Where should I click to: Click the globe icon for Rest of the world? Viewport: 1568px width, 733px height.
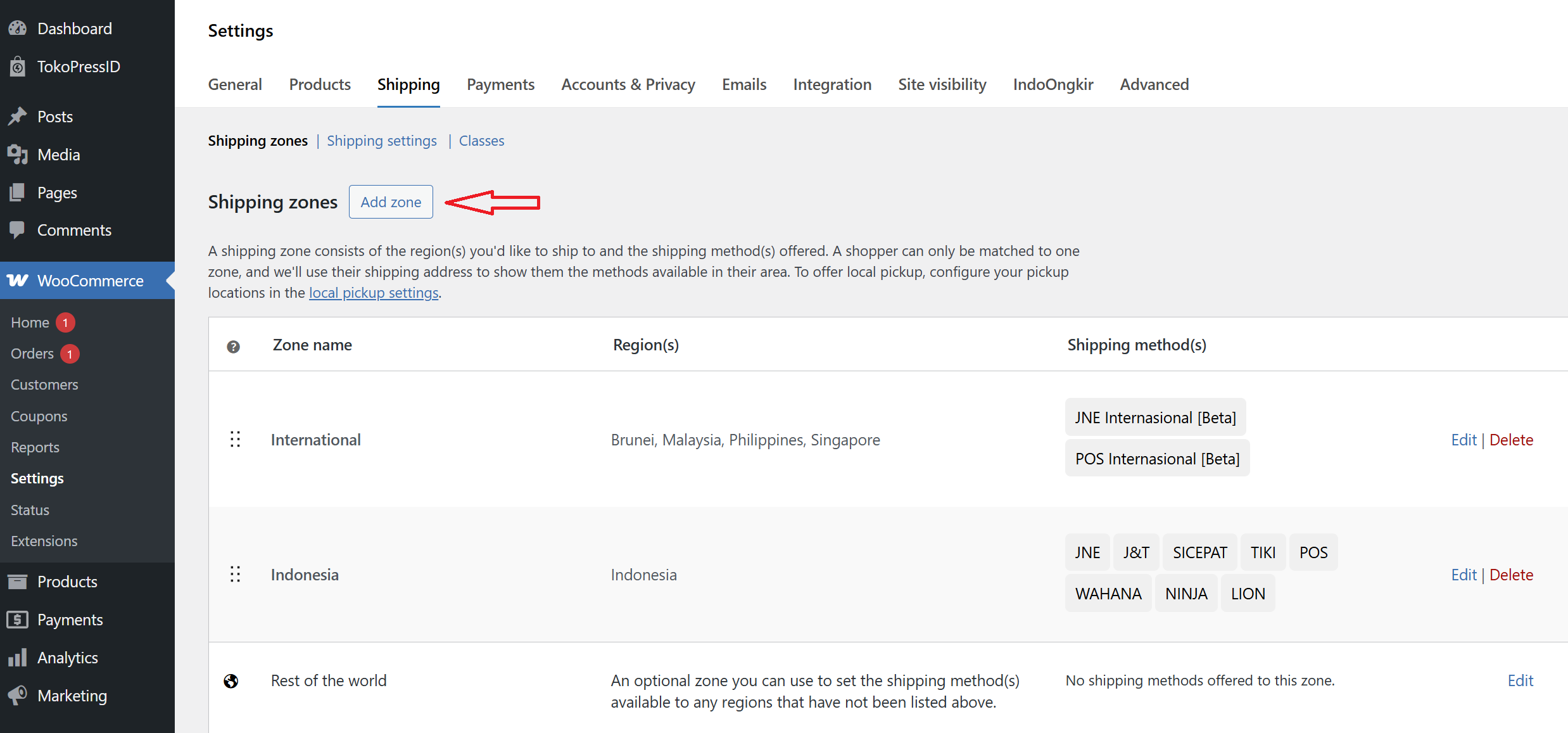pos(231,681)
